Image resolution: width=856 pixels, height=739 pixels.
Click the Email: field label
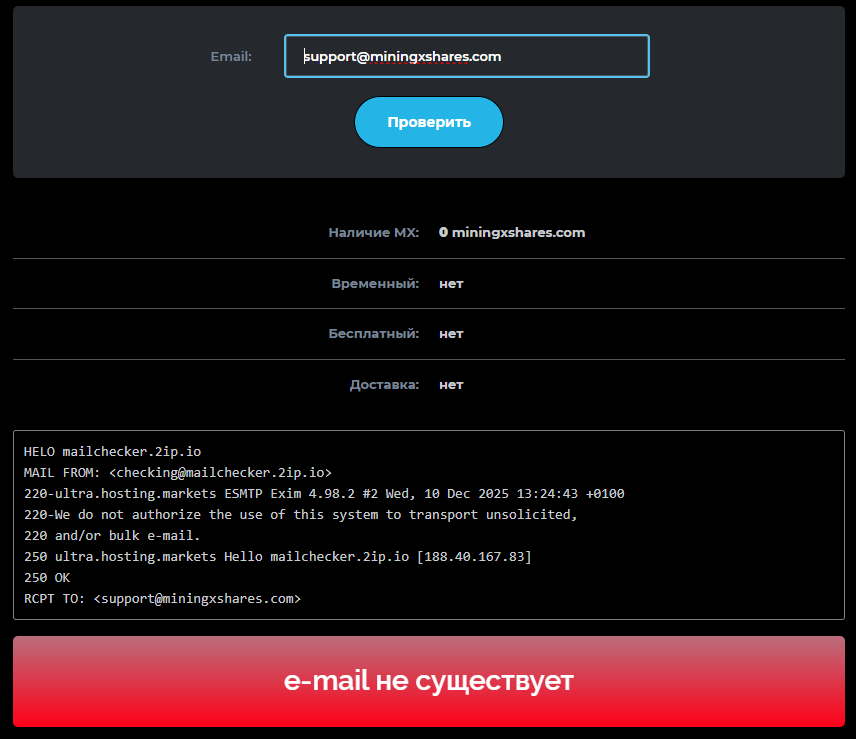[x=231, y=56]
